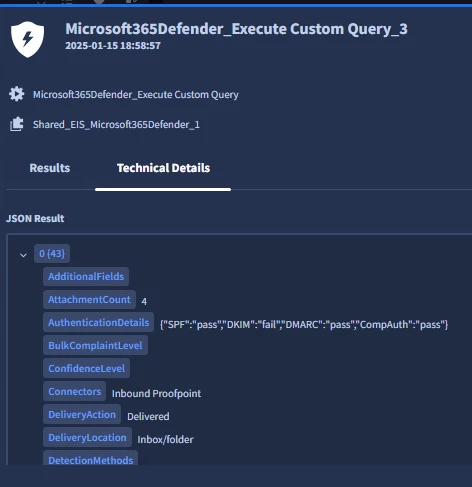The width and height of the screenshot is (472, 487).
Task: Click the AuthenticationDetails key tag
Action: 99,322
